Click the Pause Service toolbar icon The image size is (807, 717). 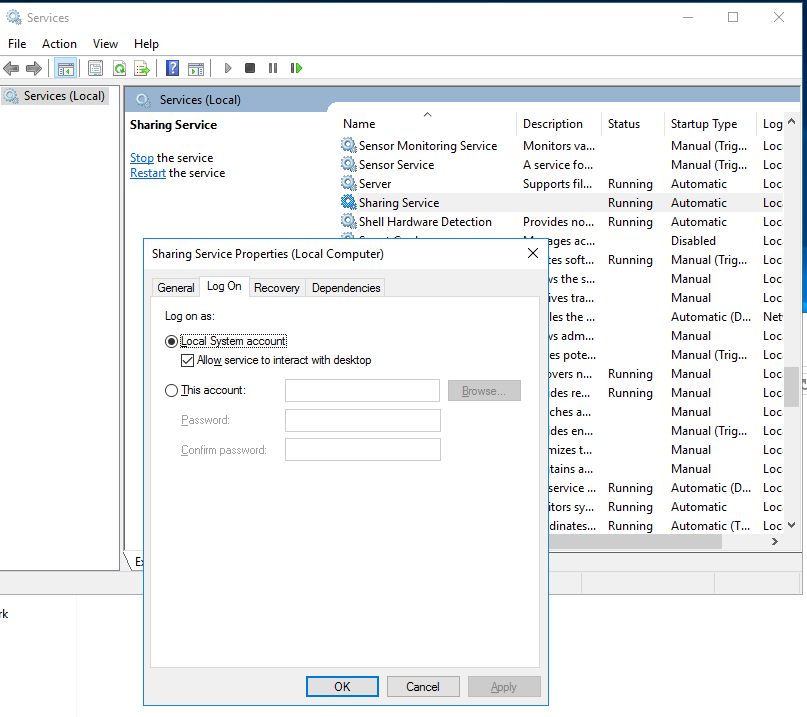tap(273, 68)
